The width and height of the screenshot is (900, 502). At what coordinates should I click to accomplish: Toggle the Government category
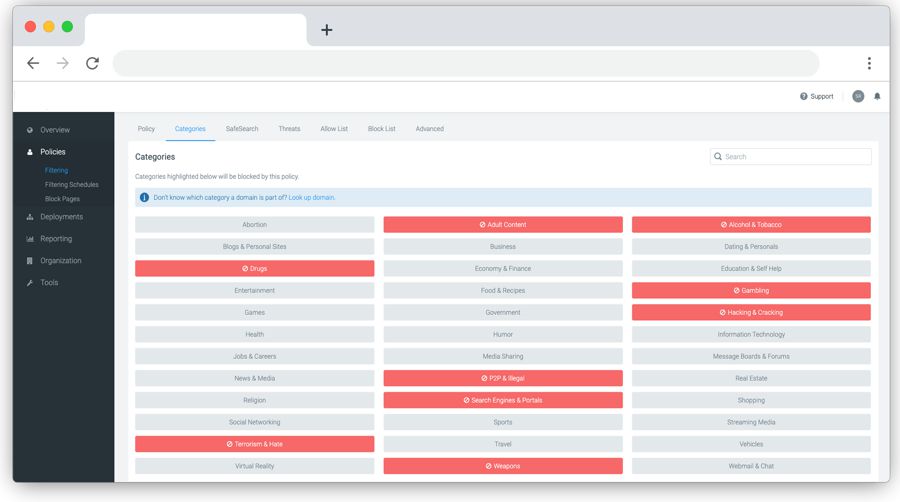[x=503, y=312]
